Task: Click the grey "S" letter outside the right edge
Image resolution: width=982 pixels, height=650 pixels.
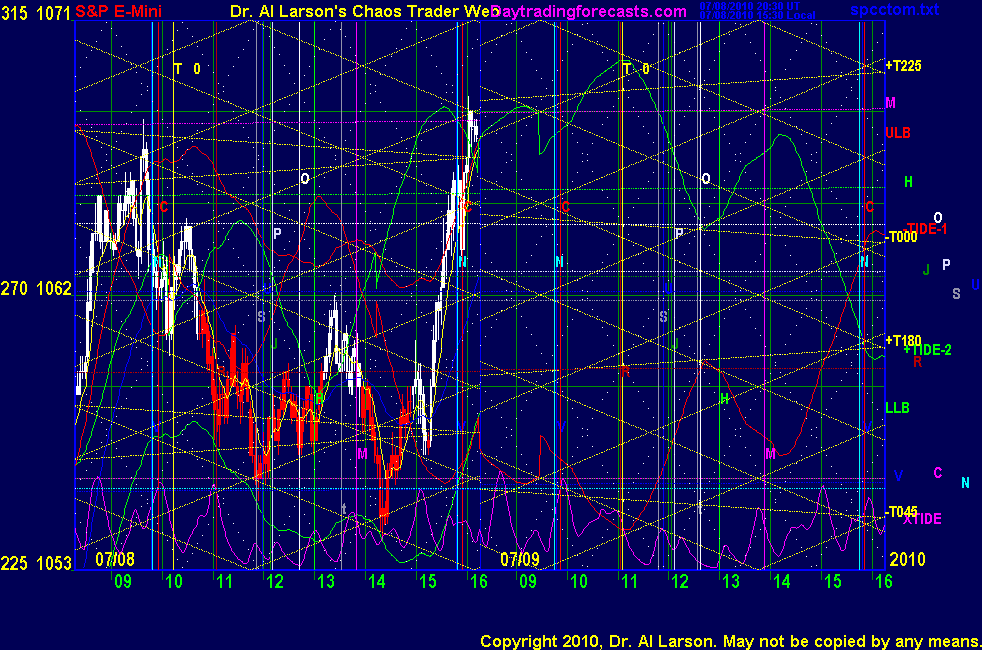Action: click(x=956, y=294)
